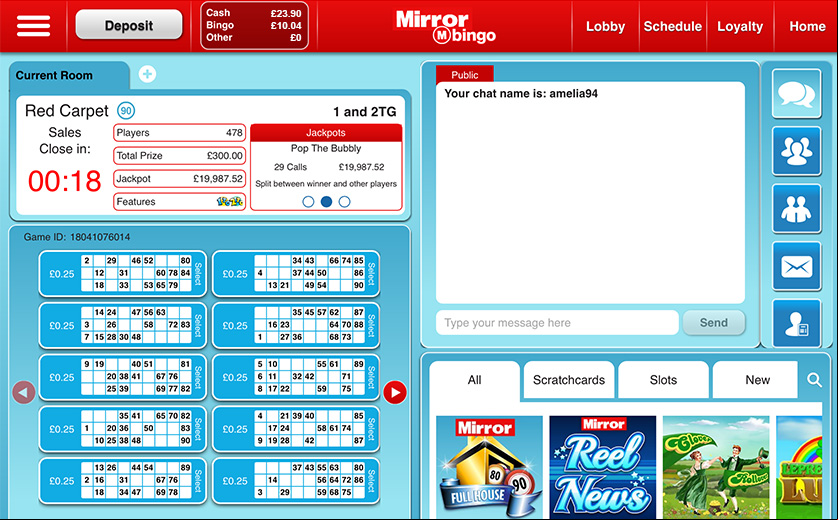This screenshot has height=520, width=838.
Task: Select second jackpot carousel dot
Action: [x=327, y=201]
